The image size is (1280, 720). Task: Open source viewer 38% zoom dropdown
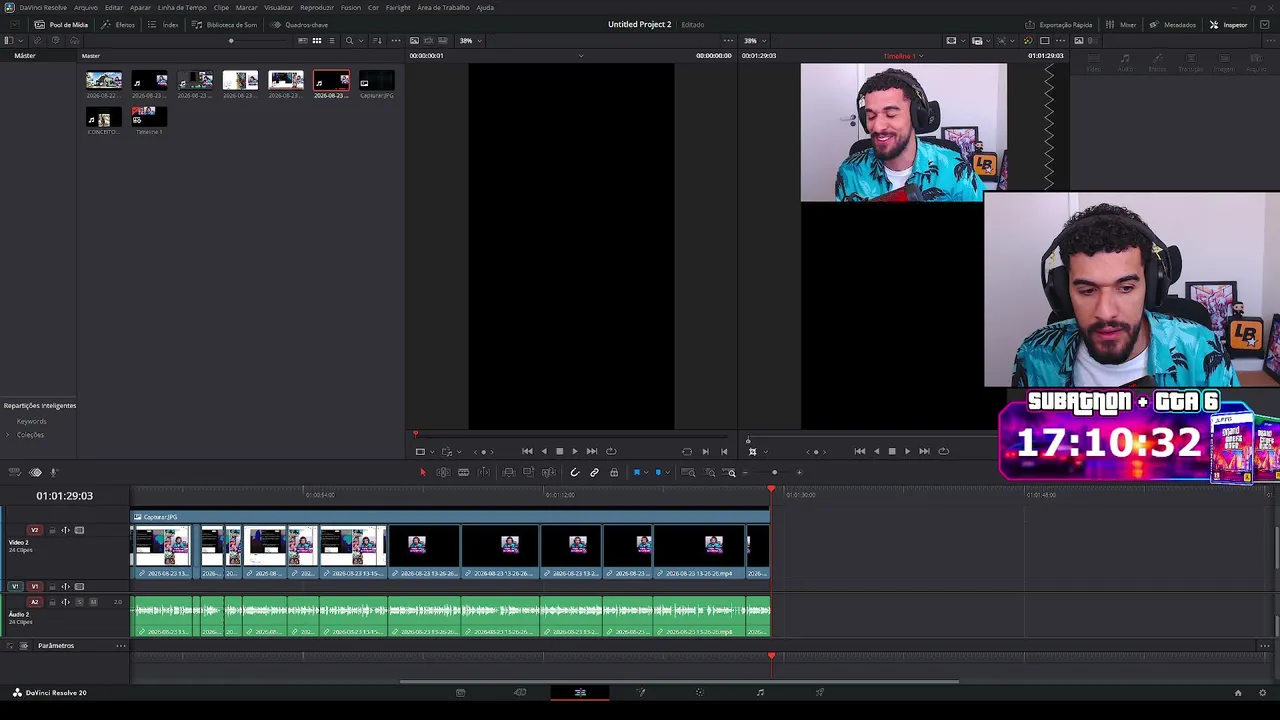[x=470, y=41]
